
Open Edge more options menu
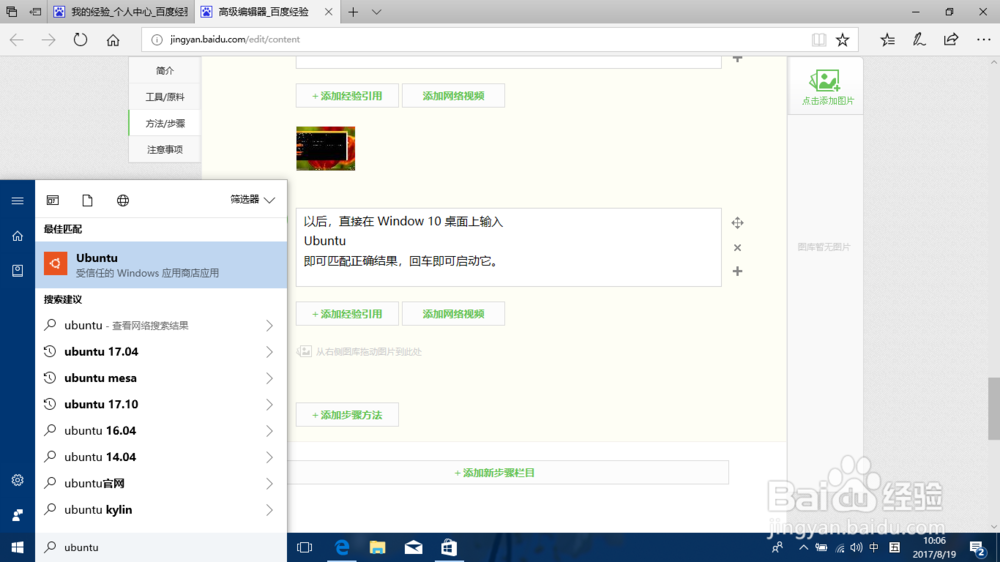click(x=983, y=40)
